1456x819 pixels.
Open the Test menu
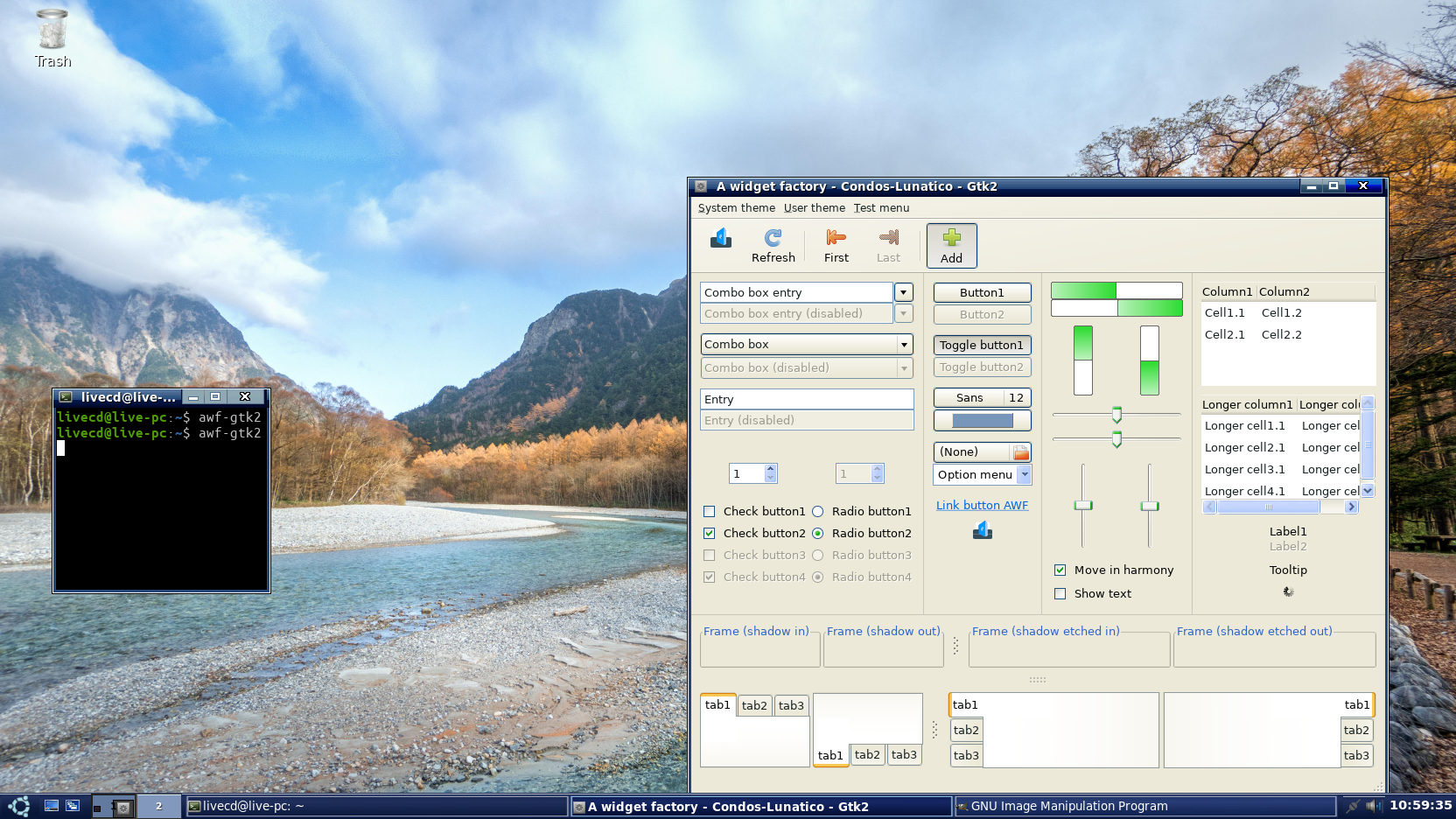pos(882,208)
